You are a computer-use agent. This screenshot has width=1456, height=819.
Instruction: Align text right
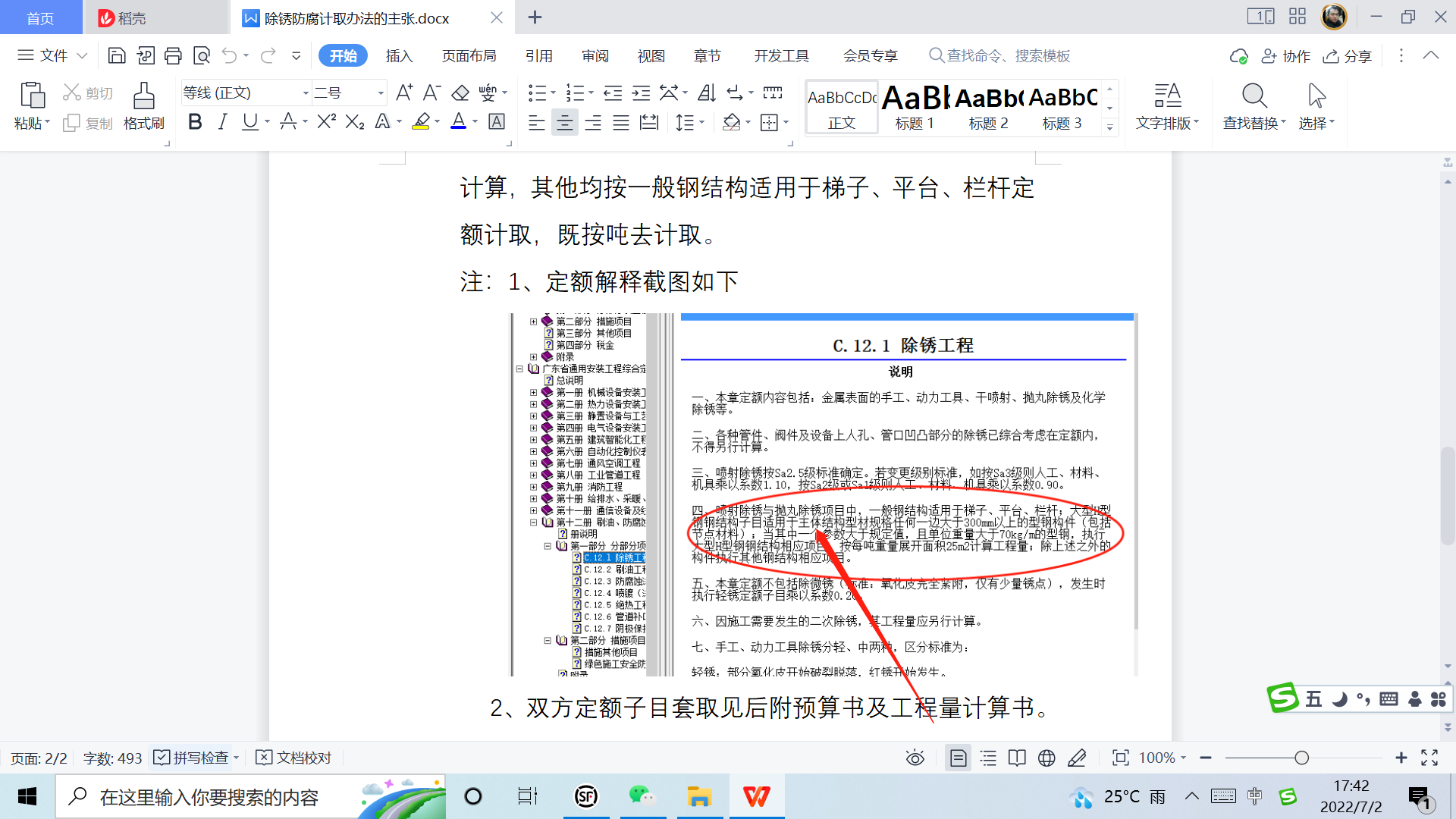point(593,122)
